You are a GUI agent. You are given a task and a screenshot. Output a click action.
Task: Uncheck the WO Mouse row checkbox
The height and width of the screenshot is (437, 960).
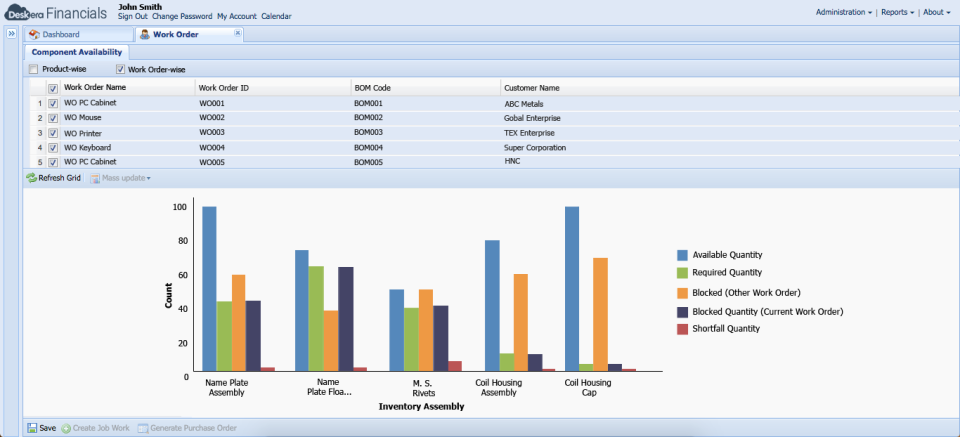click(53, 118)
